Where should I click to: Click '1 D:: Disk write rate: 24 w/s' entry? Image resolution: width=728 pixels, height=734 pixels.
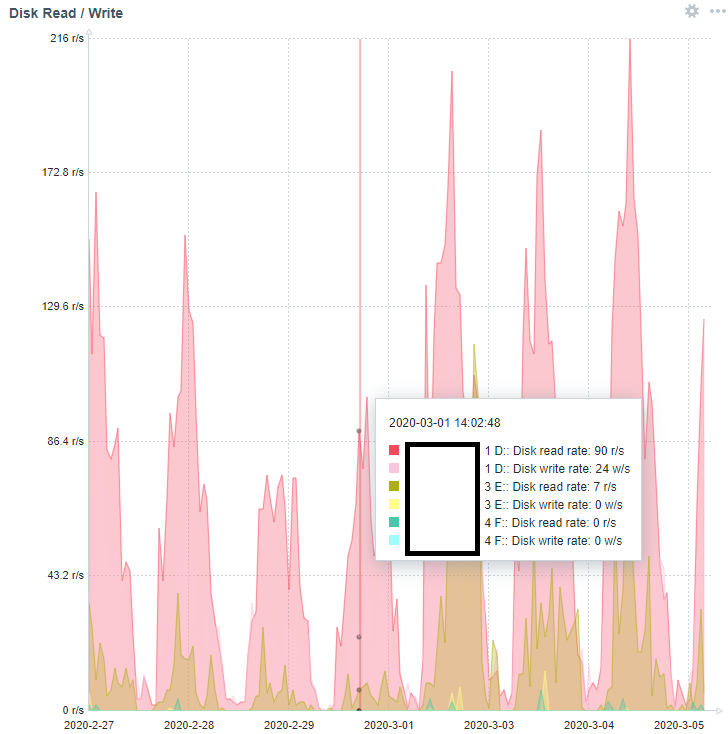pyautogui.click(x=557, y=469)
